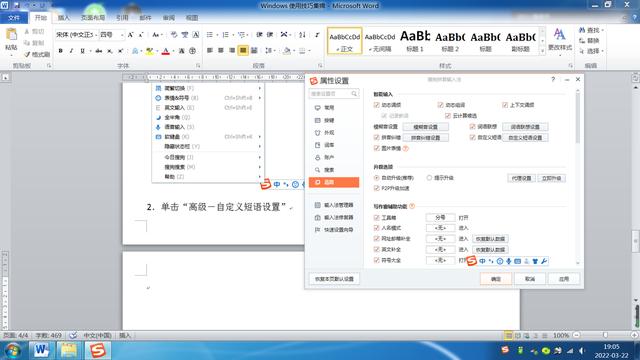Open File Explorer from the taskbar
This screenshot has width=640, height=360.
pos(69,350)
